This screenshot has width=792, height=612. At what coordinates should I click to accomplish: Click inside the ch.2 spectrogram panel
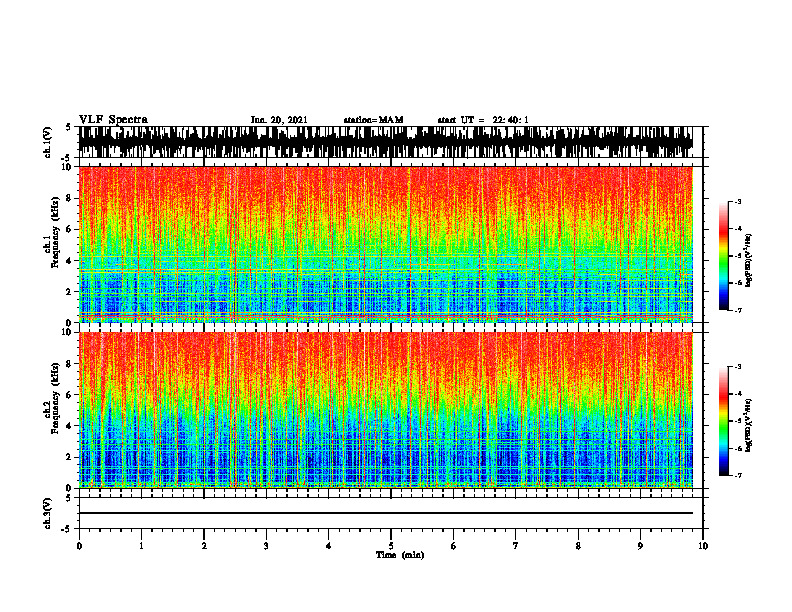(386, 410)
